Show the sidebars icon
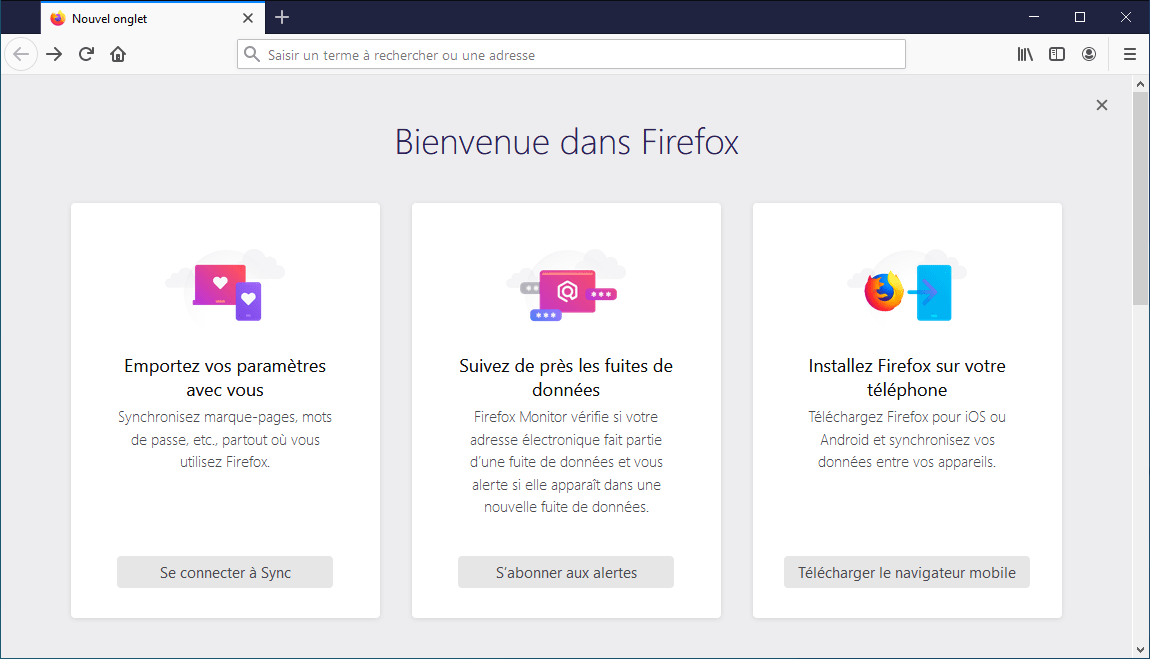Image resolution: width=1150 pixels, height=659 pixels. pyautogui.click(x=1057, y=54)
